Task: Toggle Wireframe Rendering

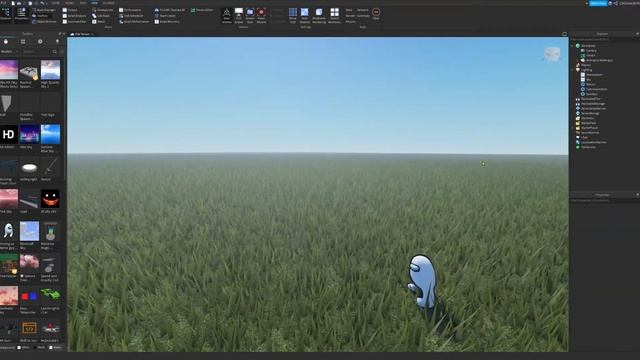Action: click(319, 16)
